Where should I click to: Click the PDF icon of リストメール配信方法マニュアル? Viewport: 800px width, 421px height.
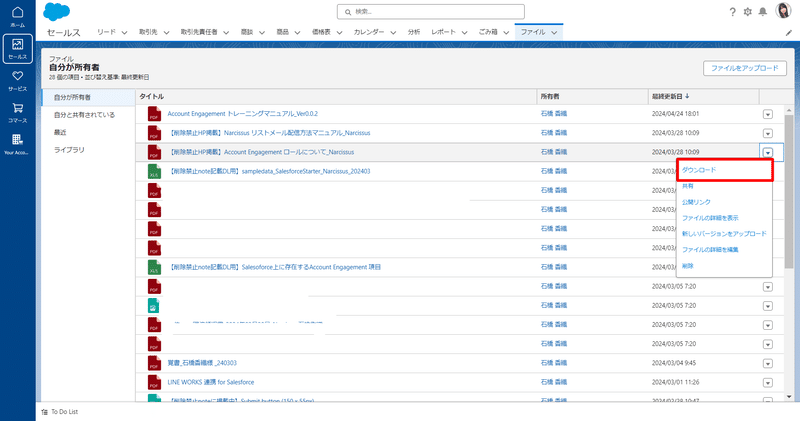(154, 133)
